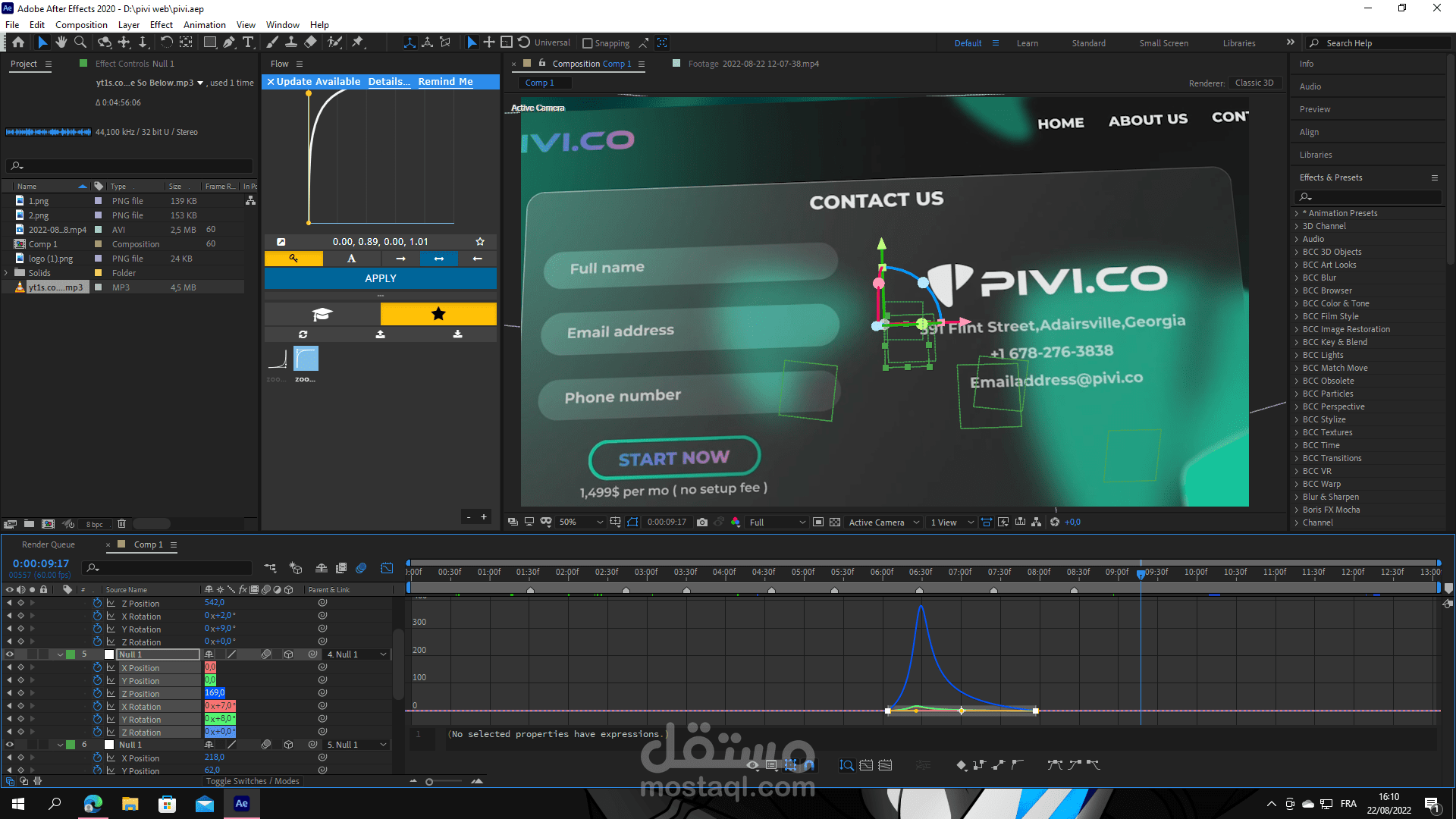Screen dimensions: 1456x819
Task: Click Toggle Switches / Modes button
Action: coord(253,781)
